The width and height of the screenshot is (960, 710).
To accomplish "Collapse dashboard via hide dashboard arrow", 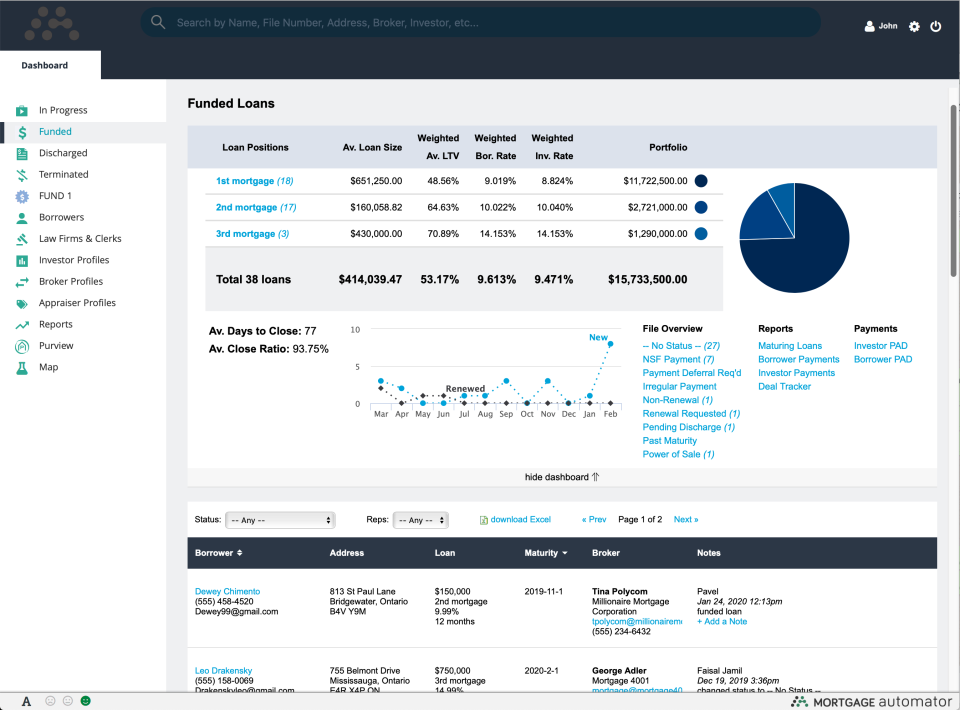I will click(x=562, y=477).
